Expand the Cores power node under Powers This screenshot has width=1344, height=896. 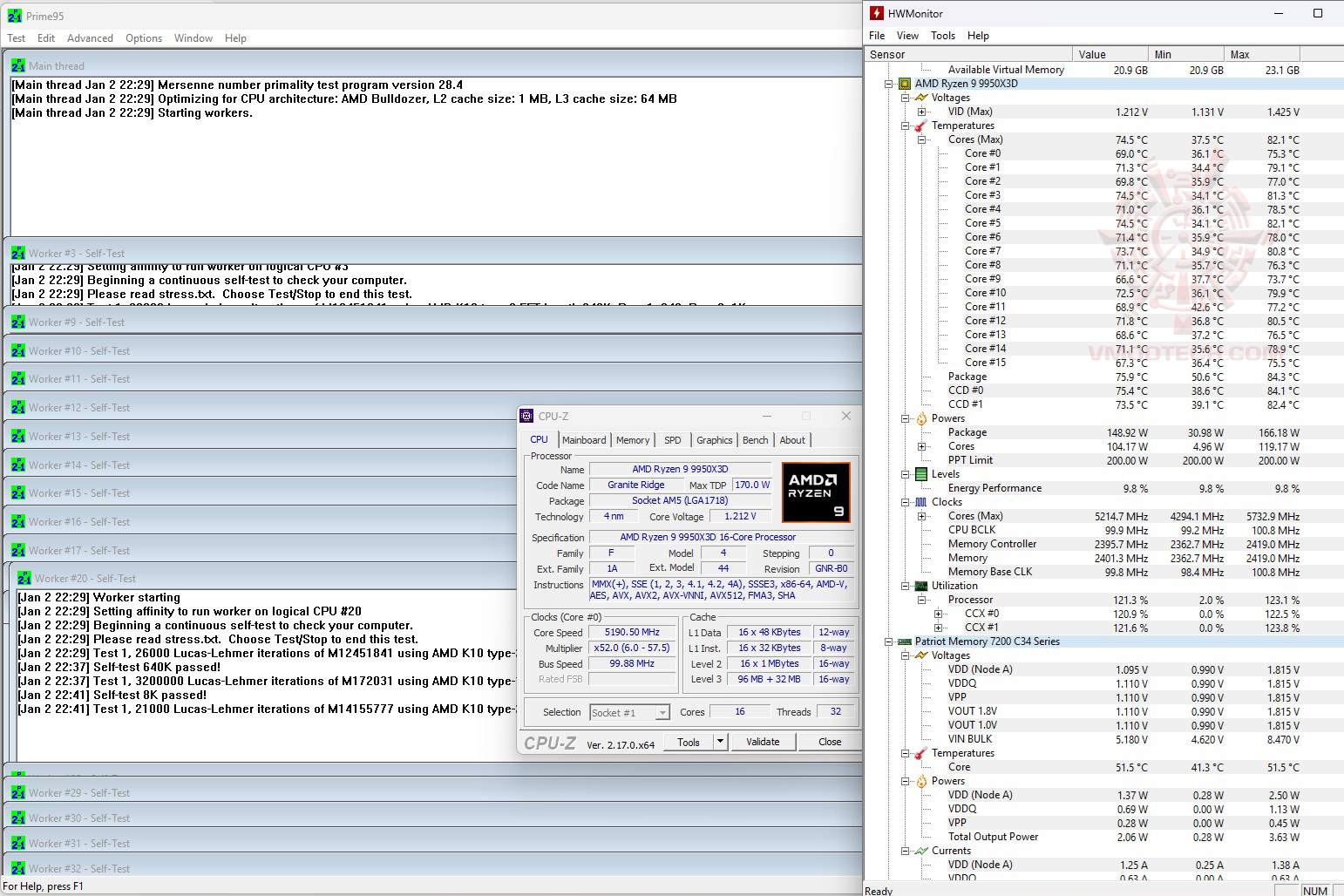[x=921, y=446]
